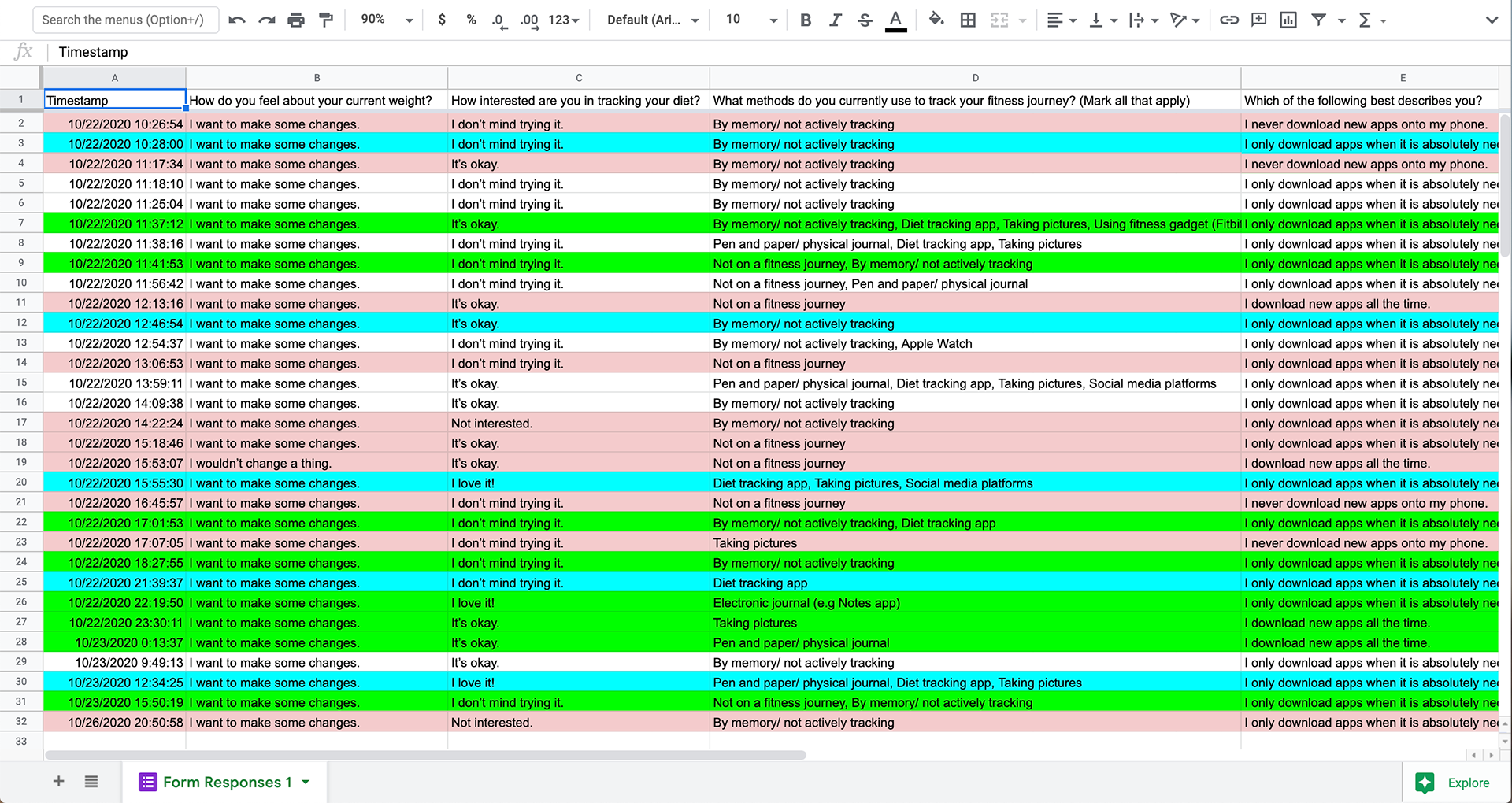
Task: Switch to Form Responses 1 tab
Action: 224,783
